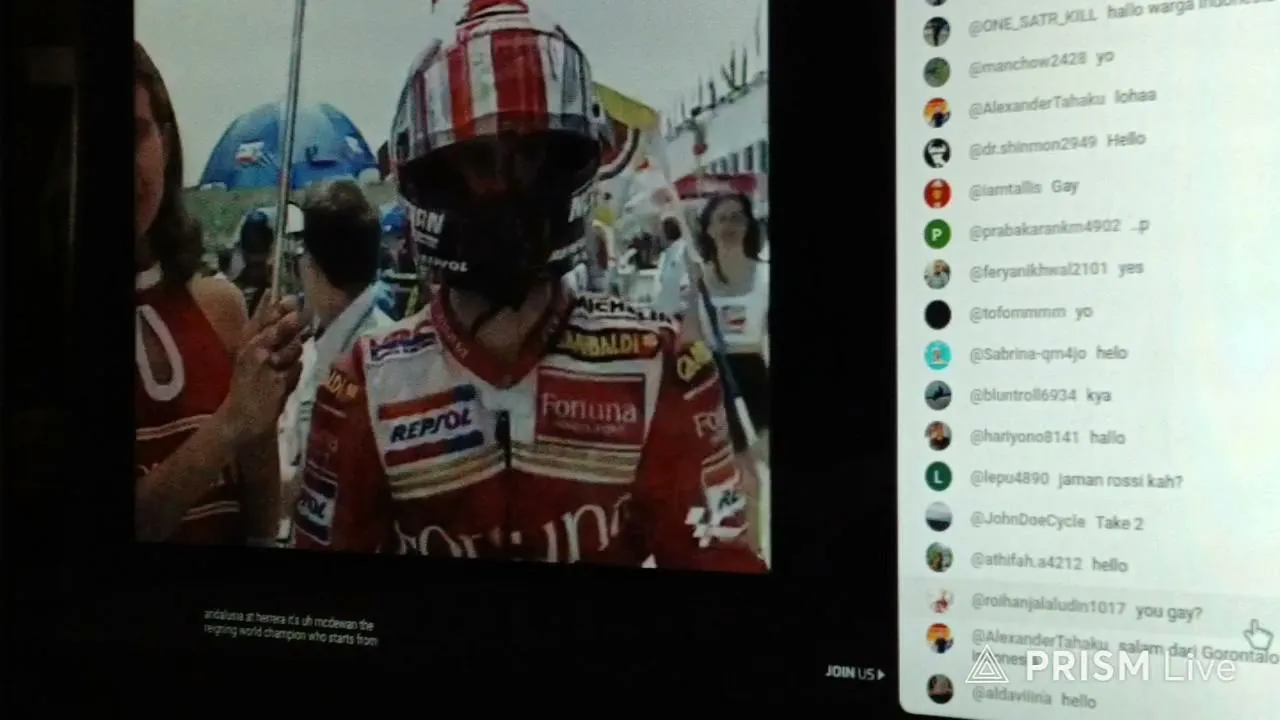Screen dimensions: 1280x720
Task: Select the 'hallo' message from hariyono8141
Action: [1107, 438]
